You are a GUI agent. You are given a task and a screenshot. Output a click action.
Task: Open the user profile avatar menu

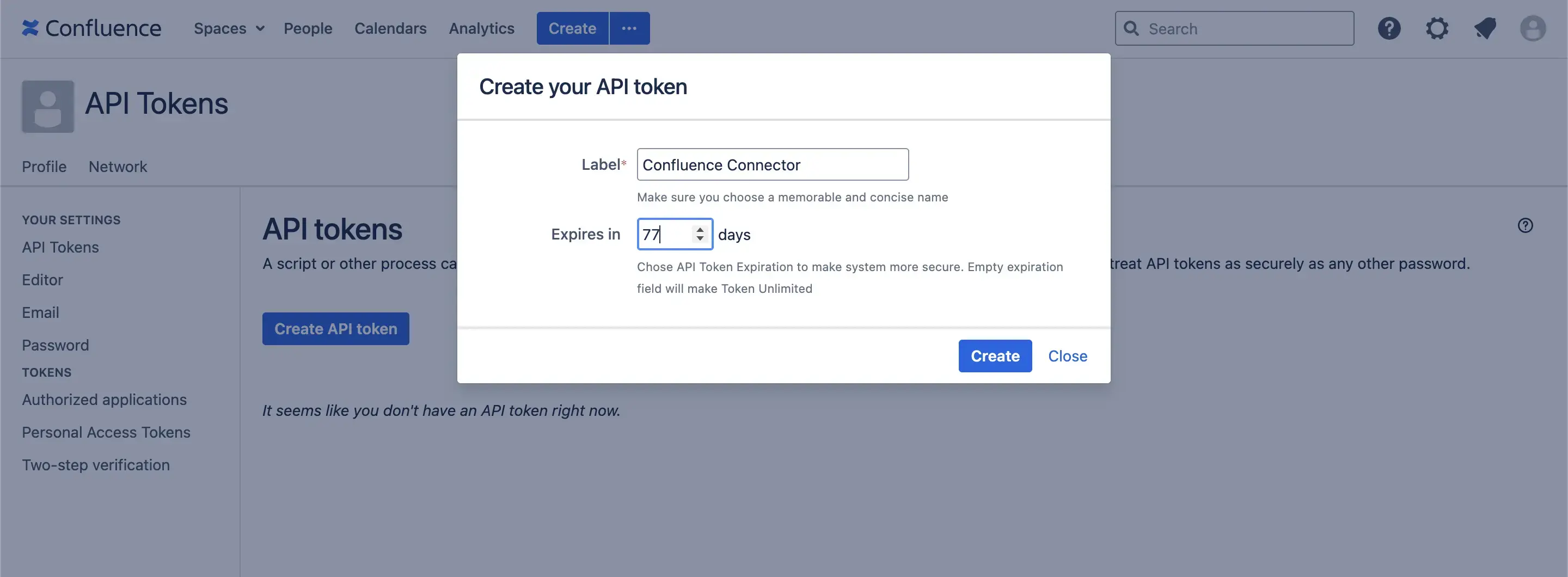pyautogui.click(x=1533, y=28)
